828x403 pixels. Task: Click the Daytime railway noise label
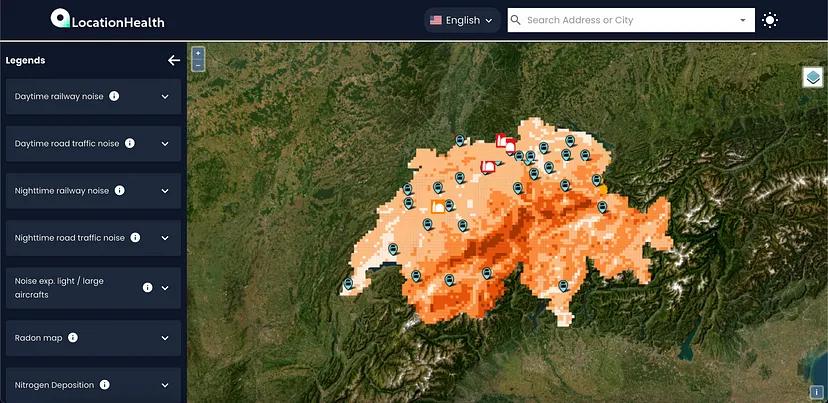[59, 97]
